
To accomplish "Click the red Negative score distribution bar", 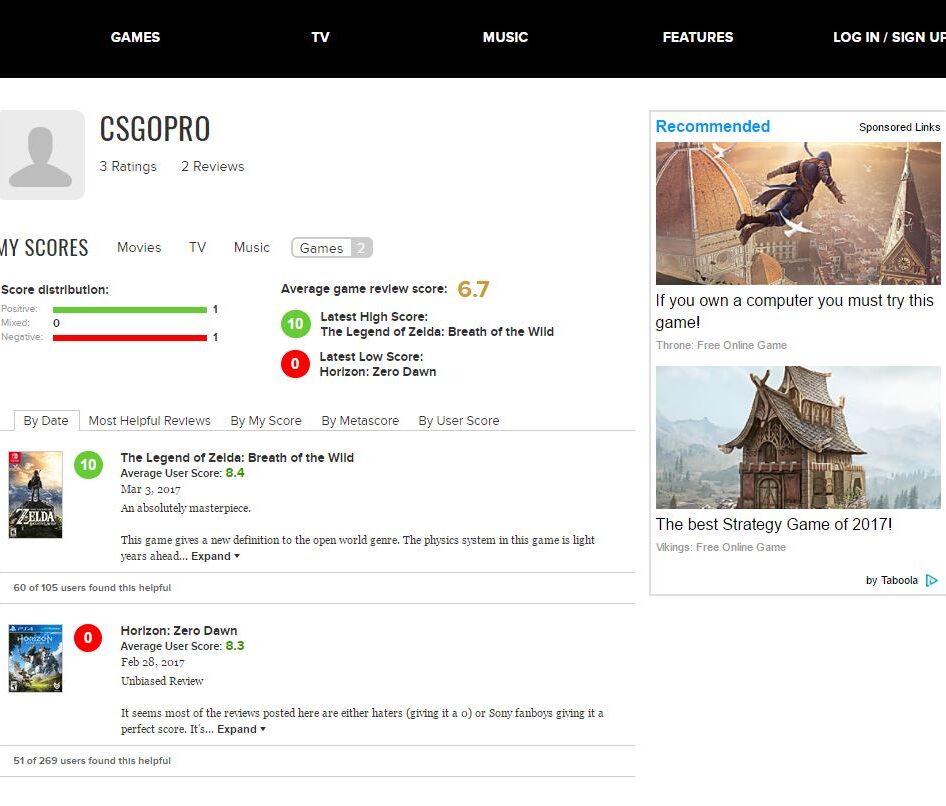I will (x=130, y=338).
